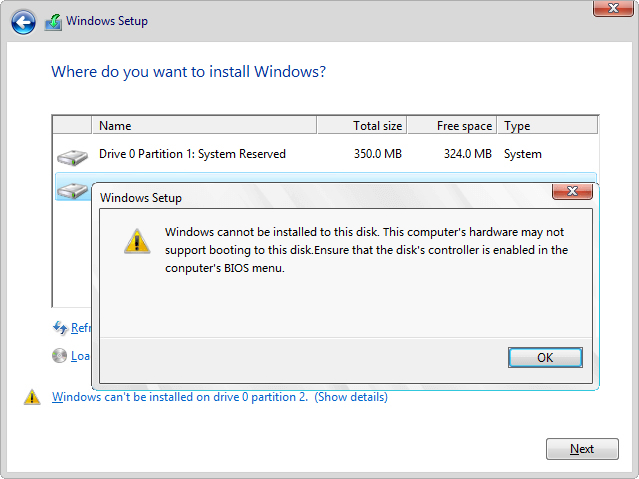Sort by the Total size column header

(362, 125)
